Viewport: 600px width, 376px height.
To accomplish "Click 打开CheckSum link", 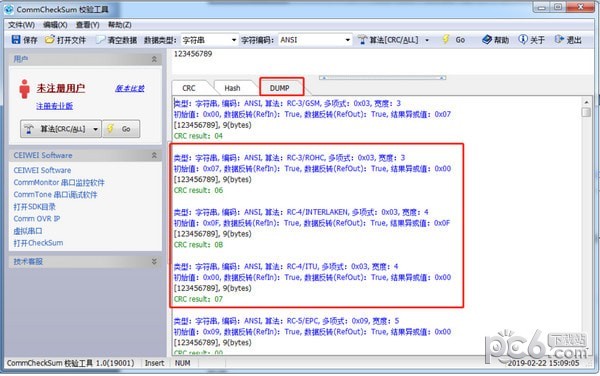I will (x=38, y=243).
